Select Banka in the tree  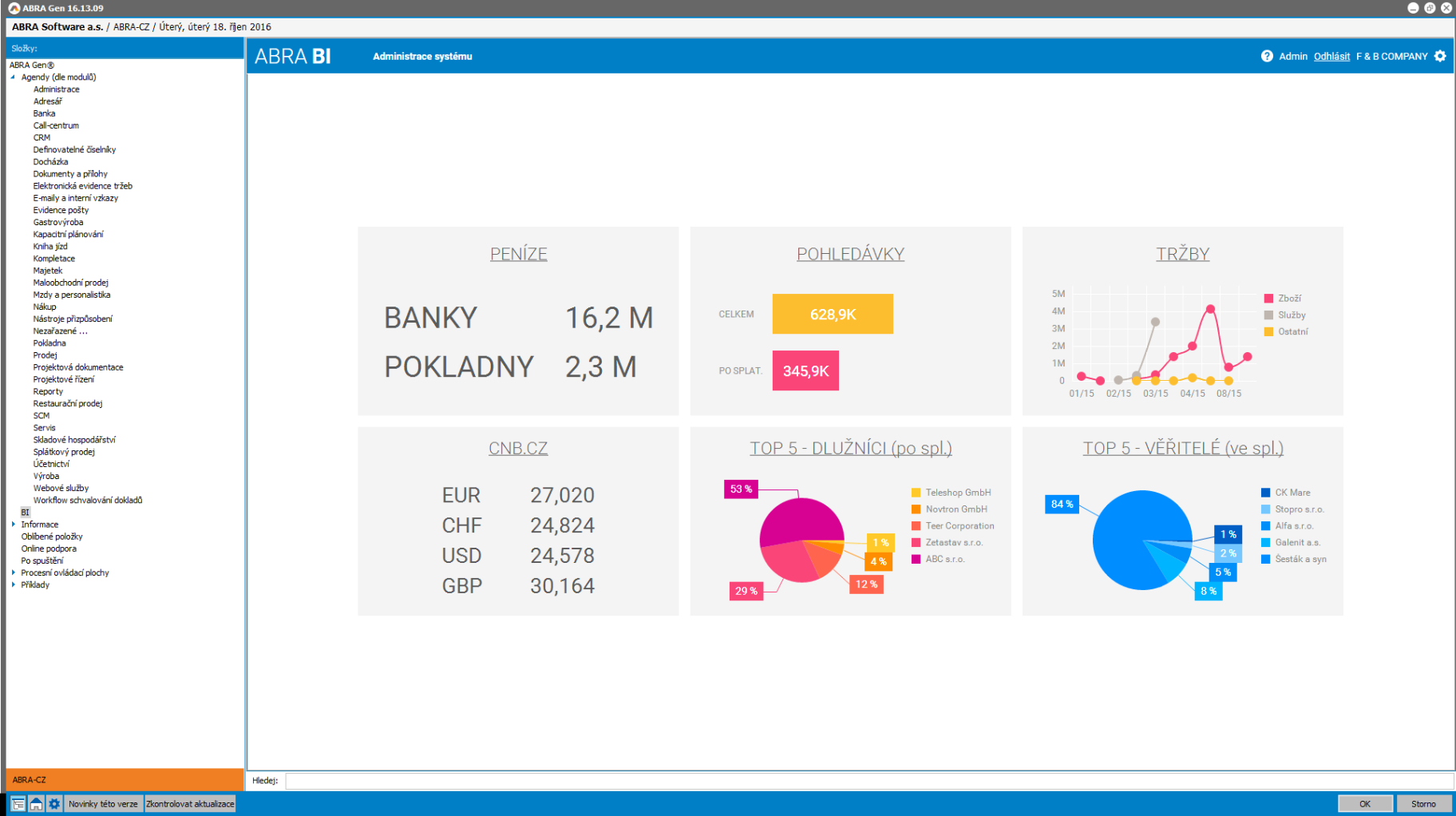coord(44,113)
